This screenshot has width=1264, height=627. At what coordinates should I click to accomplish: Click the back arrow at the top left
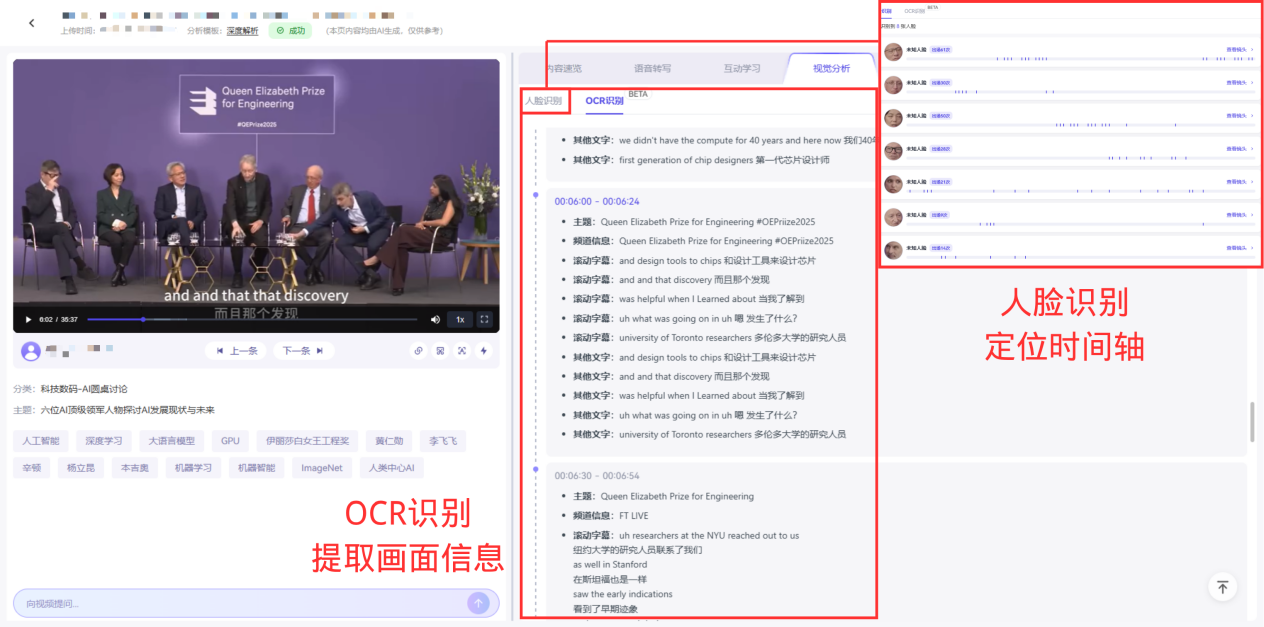[31, 22]
